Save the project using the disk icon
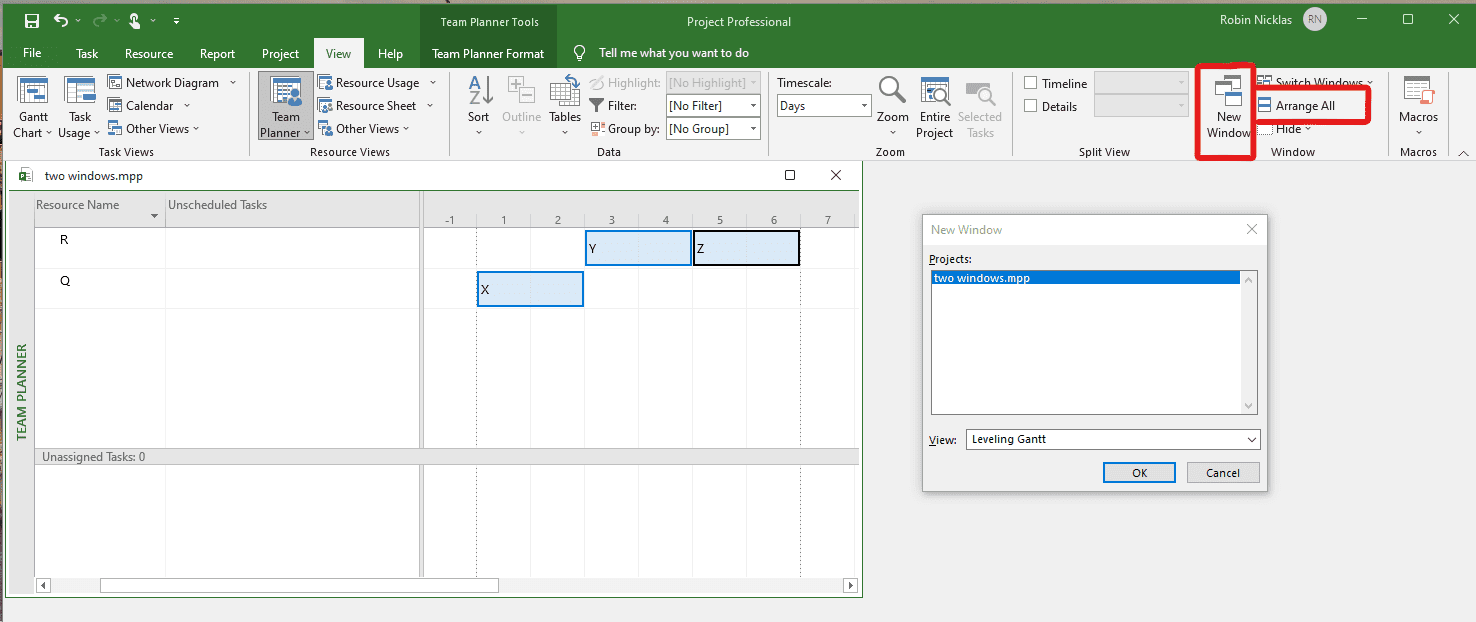1476x622 pixels. coord(31,20)
